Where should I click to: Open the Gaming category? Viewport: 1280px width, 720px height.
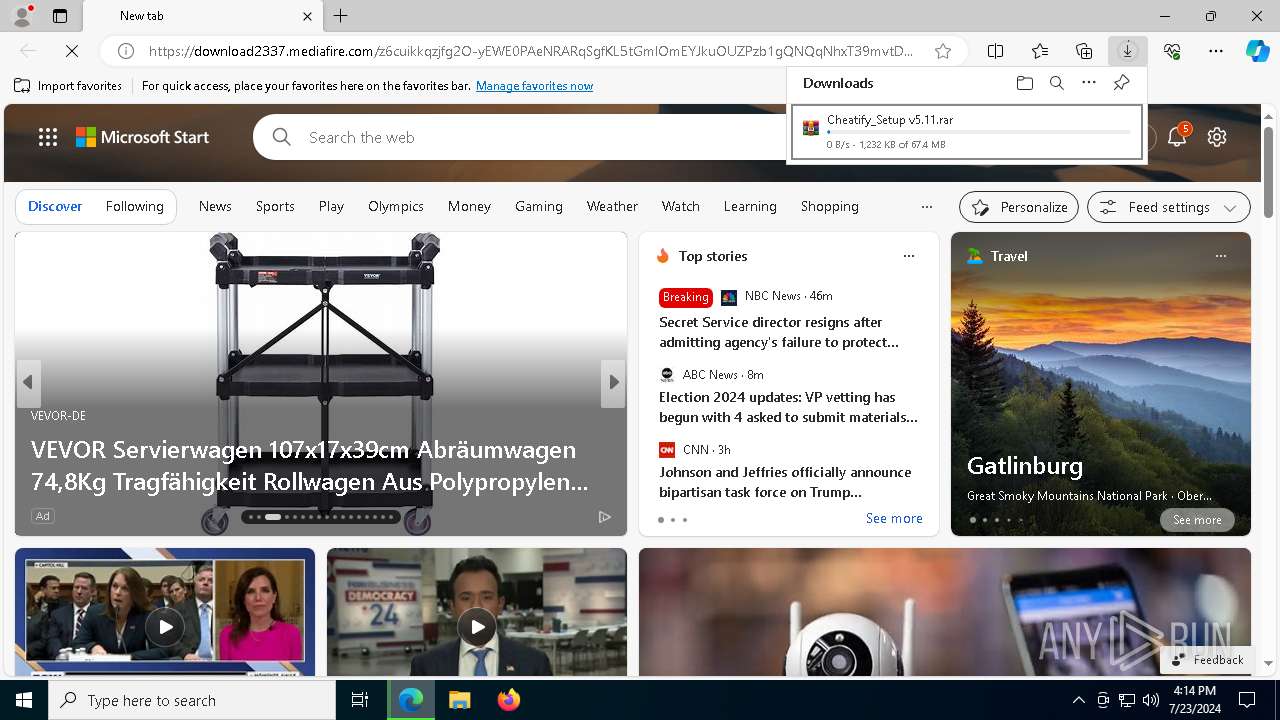pyautogui.click(x=539, y=206)
